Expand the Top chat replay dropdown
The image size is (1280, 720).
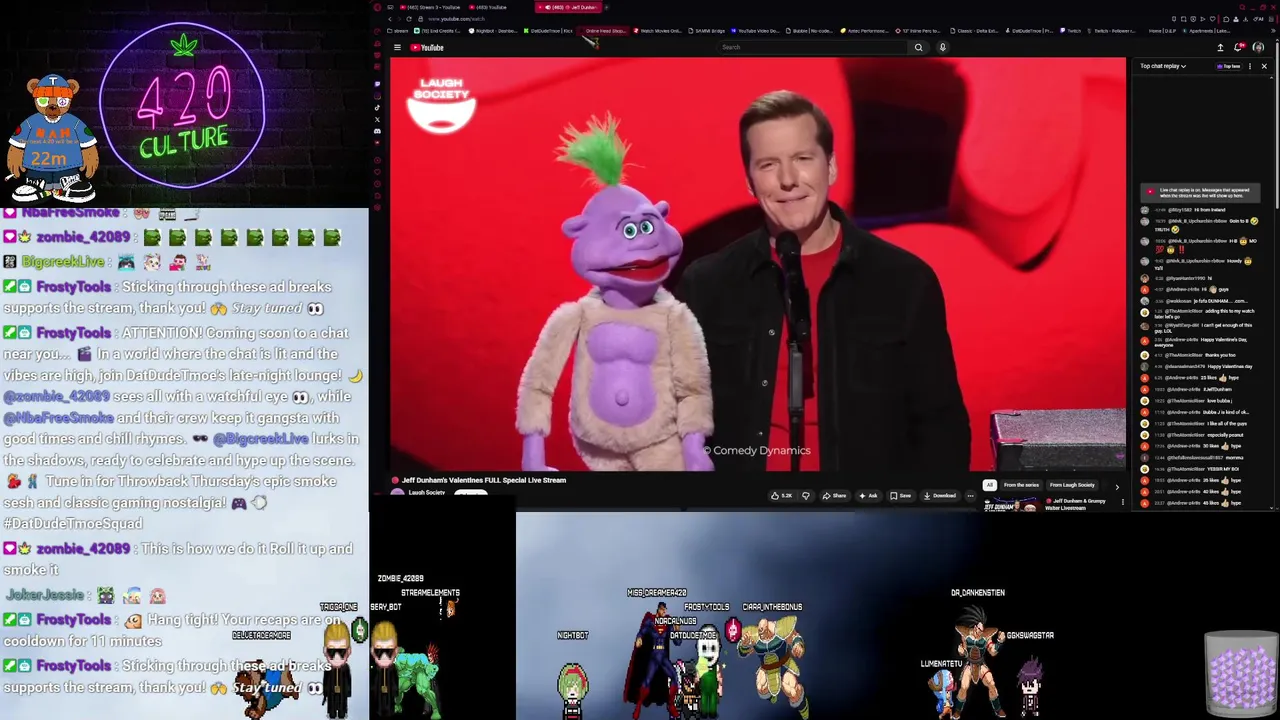tap(1163, 66)
